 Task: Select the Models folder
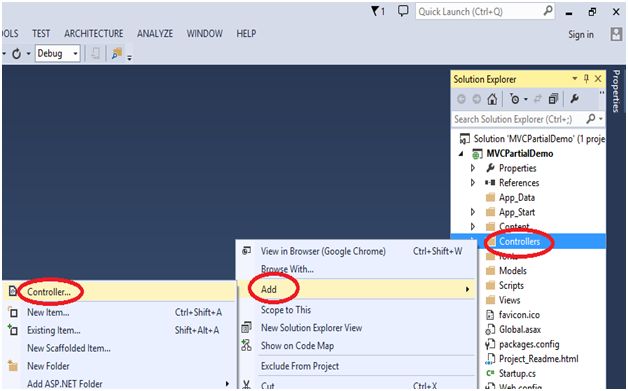tap(513, 271)
